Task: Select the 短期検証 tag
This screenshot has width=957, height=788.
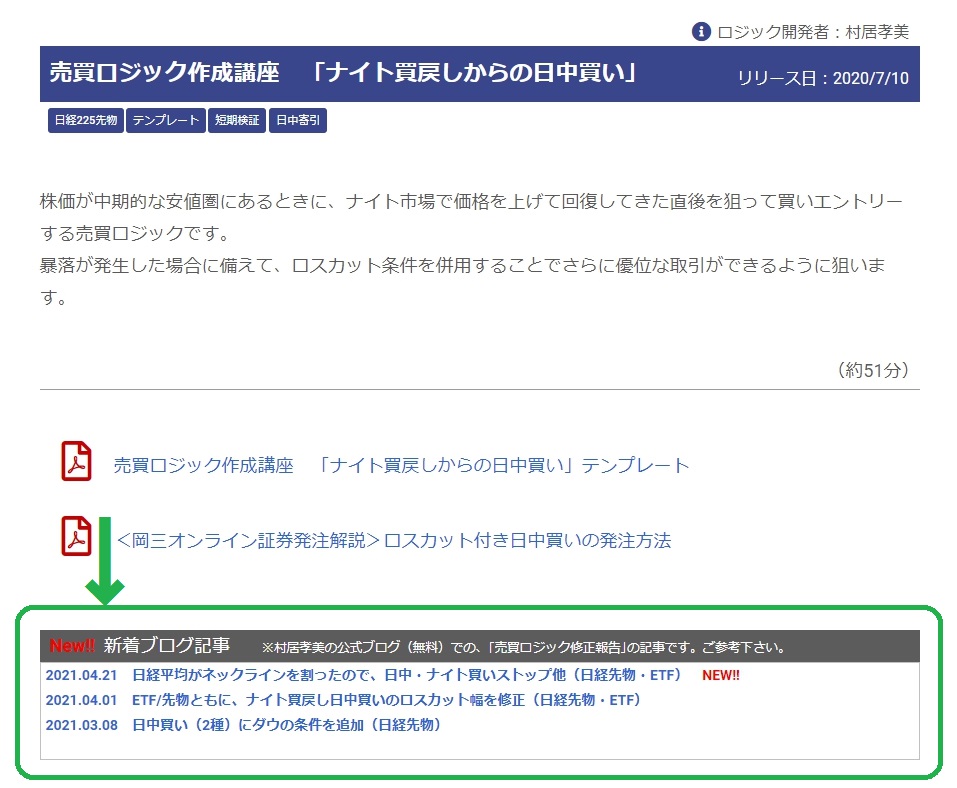Action: pyautogui.click(x=237, y=120)
